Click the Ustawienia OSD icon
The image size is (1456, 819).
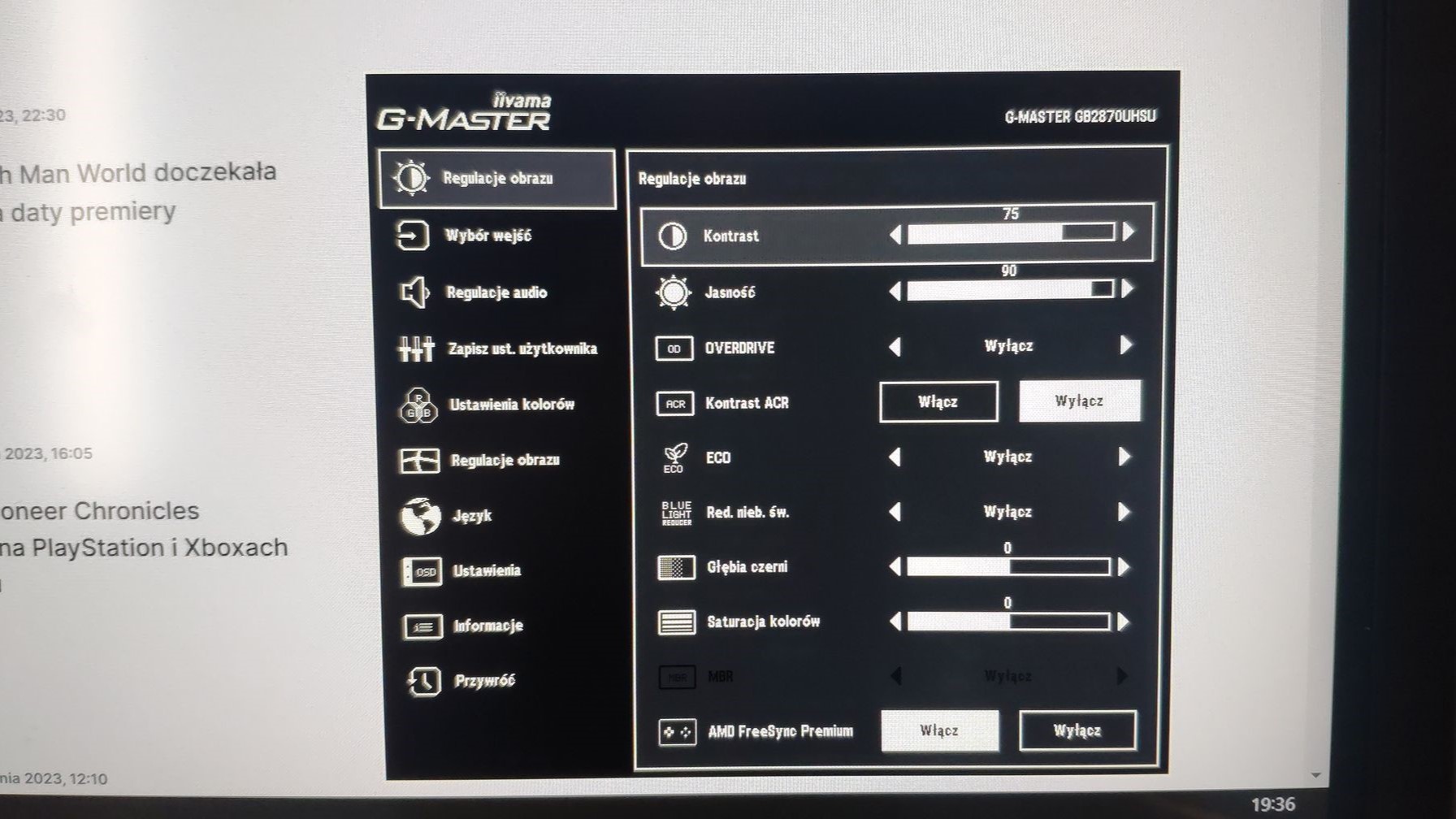tap(422, 571)
